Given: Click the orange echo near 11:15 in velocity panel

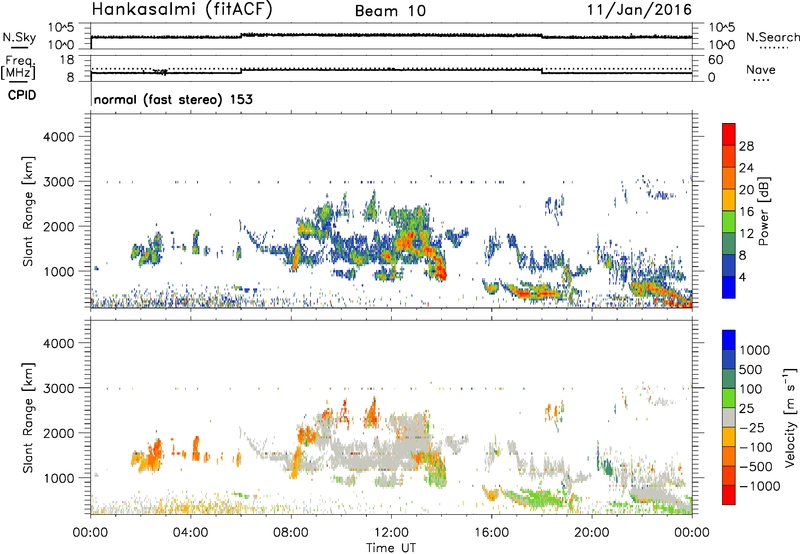Looking at the screenshot, I should click(372, 411).
